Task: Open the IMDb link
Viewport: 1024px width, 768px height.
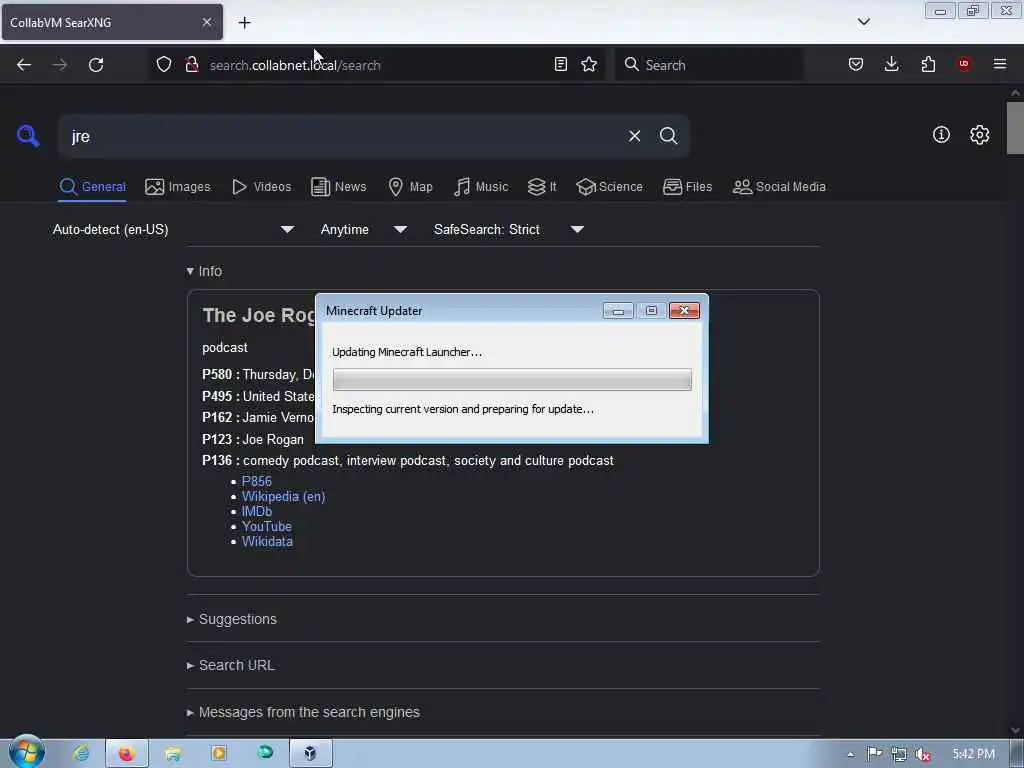Action: pos(257,511)
